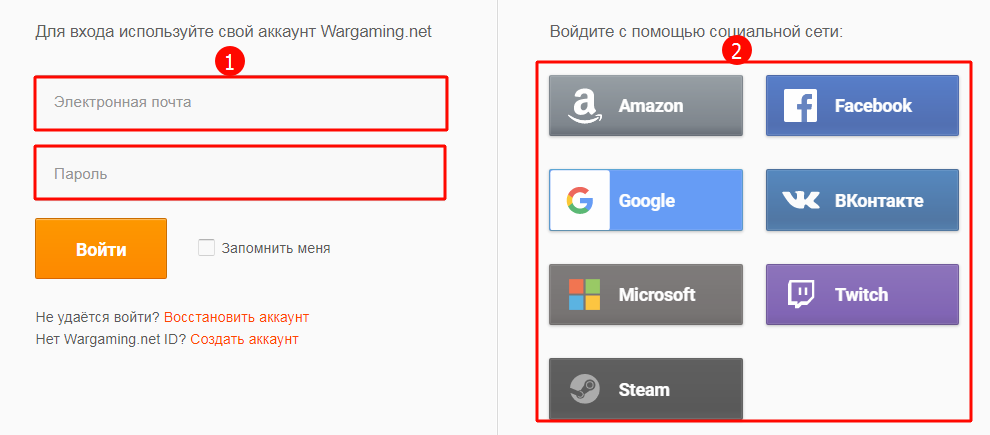Viewport: 990px width, 435px height.
Task: Choose Google text on sign-in button
Action: tap(647, 201)
